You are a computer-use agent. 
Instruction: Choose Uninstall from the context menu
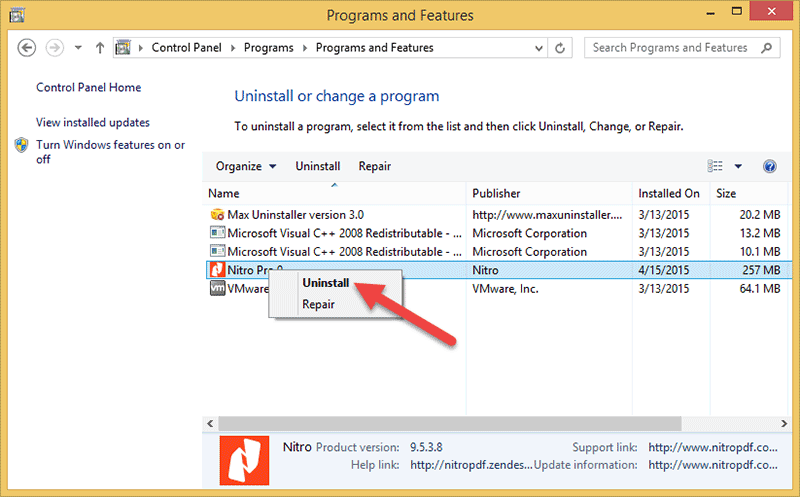(325, 283)
